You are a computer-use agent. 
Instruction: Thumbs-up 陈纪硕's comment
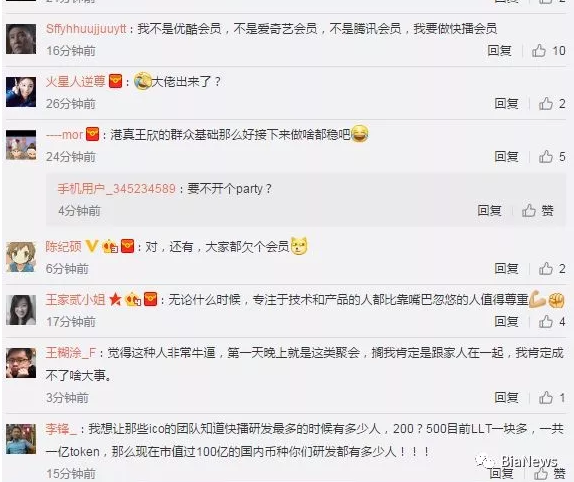[x=546, y=269]
